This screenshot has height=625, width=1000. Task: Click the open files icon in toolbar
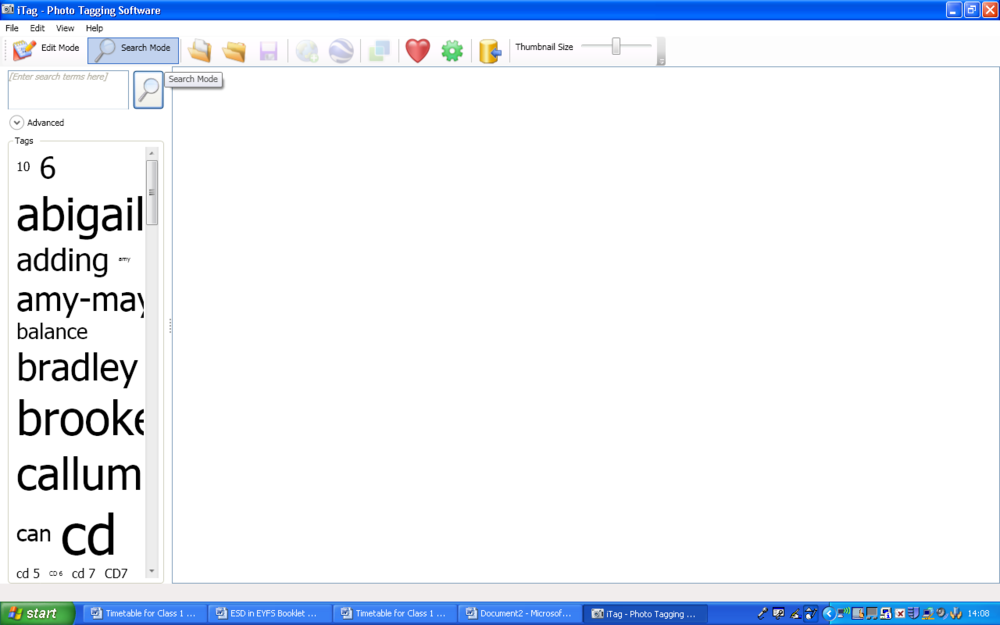click(200, 51)
